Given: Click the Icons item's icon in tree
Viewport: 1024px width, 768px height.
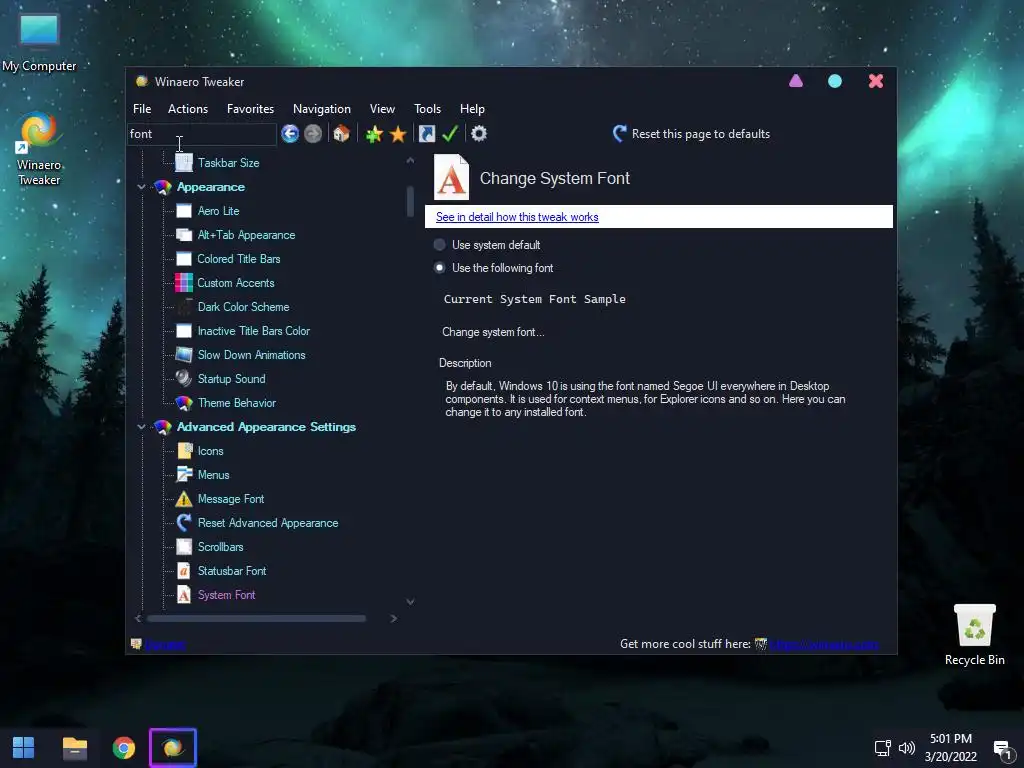Looking at the screenshot, I should tap(185, 451).
